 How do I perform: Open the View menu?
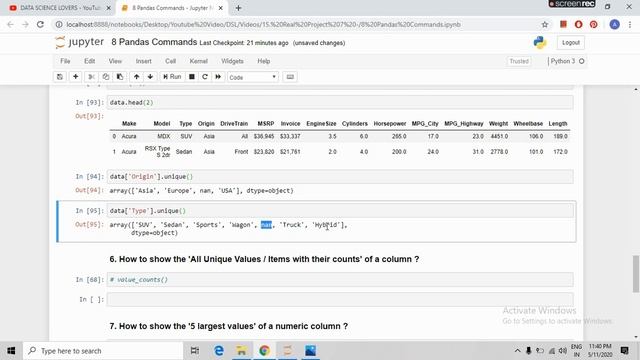tap(115, 61)
